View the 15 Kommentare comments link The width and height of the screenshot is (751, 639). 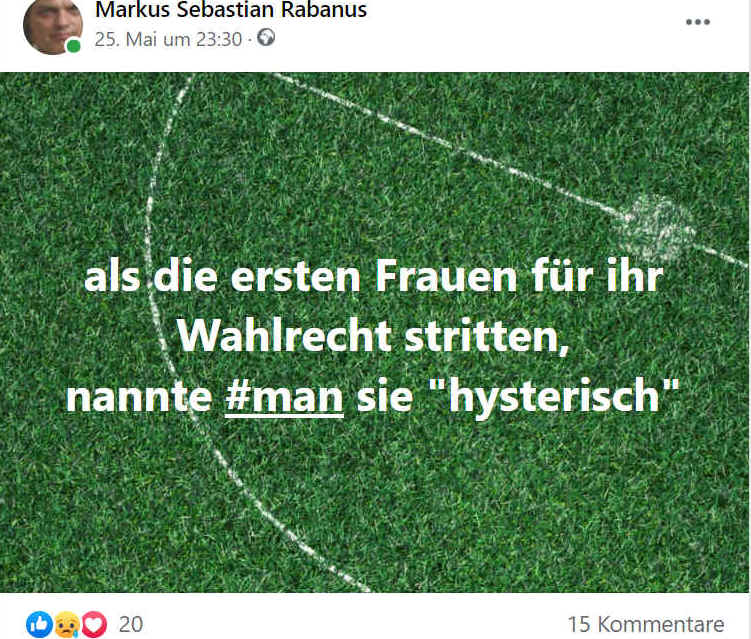[646, 624]
